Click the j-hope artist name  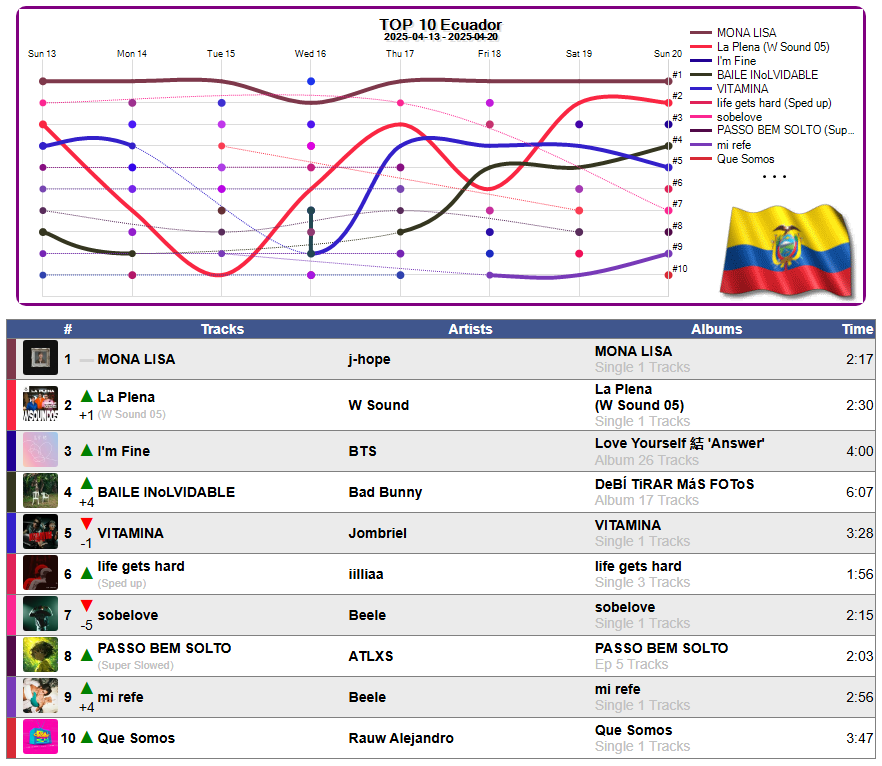tap(369, 359)
